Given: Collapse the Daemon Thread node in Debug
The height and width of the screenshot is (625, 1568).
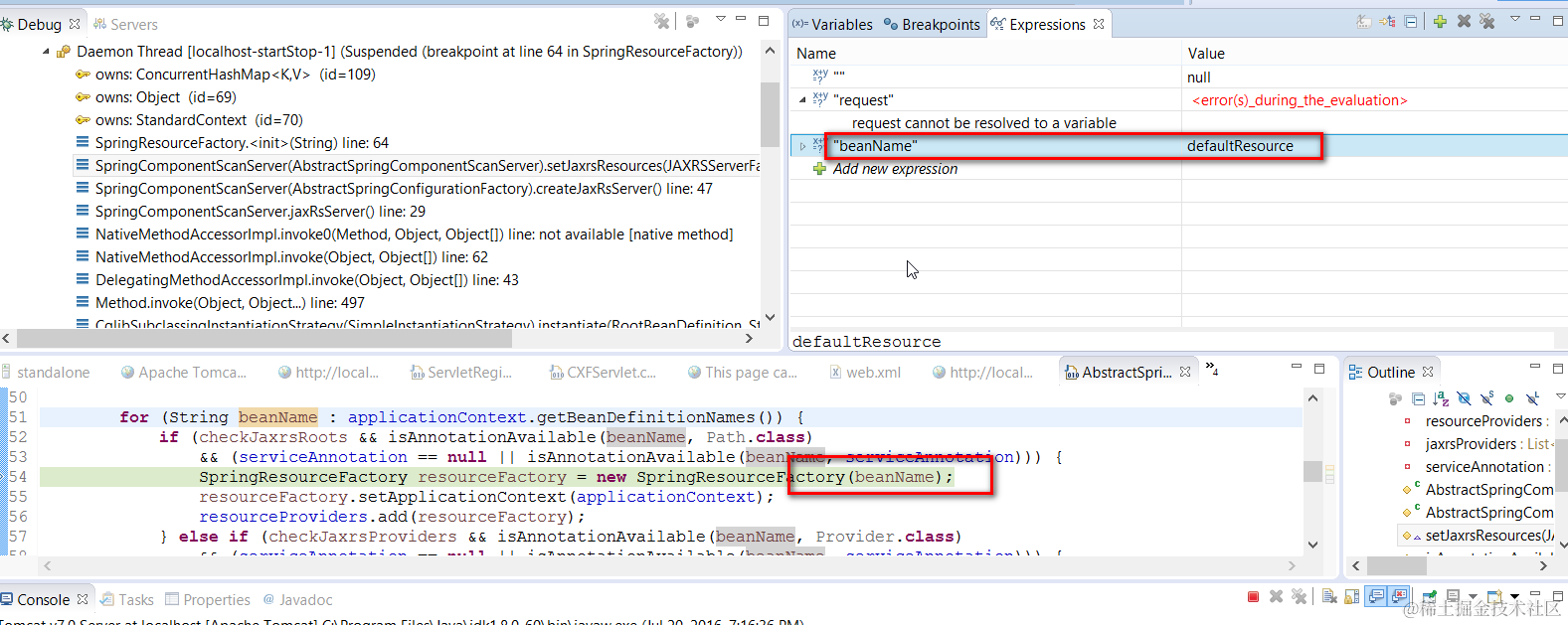Looking at the screenshot, I should pos(46,52).
